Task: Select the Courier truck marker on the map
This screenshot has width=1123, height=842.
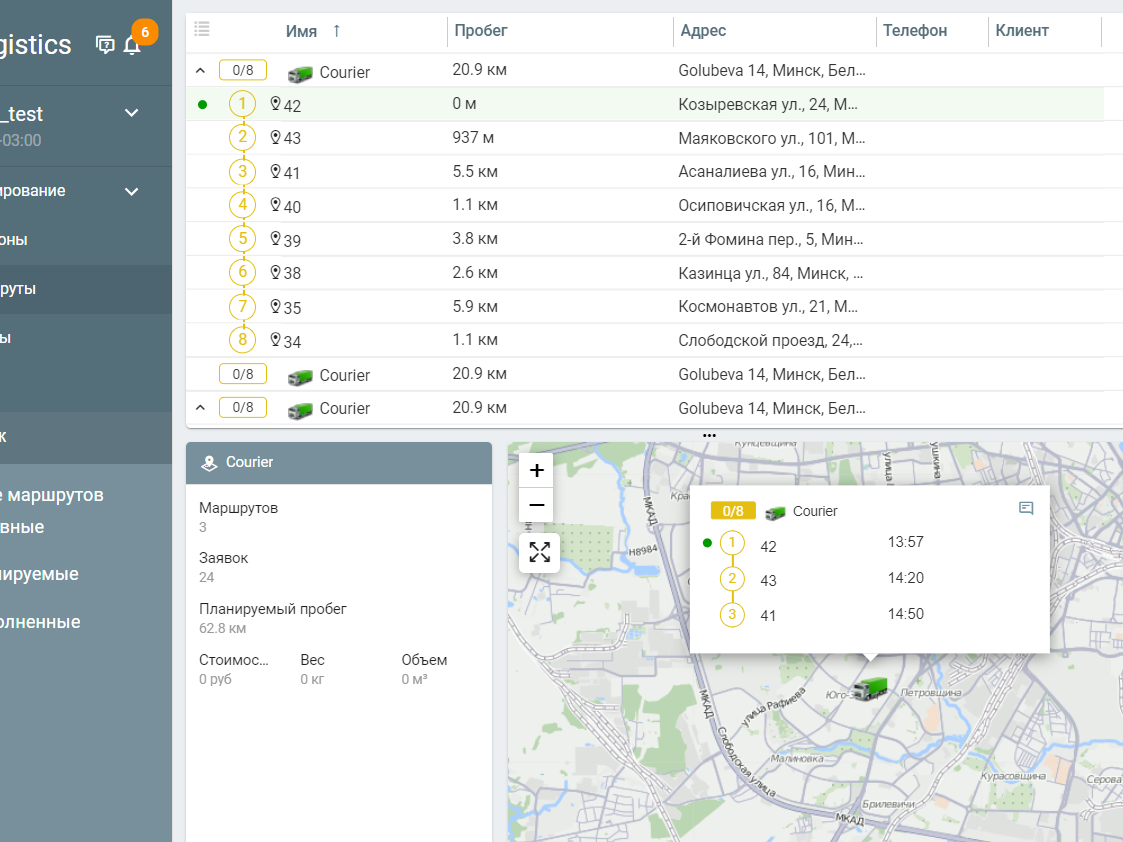Action: (x=869, y=688)
